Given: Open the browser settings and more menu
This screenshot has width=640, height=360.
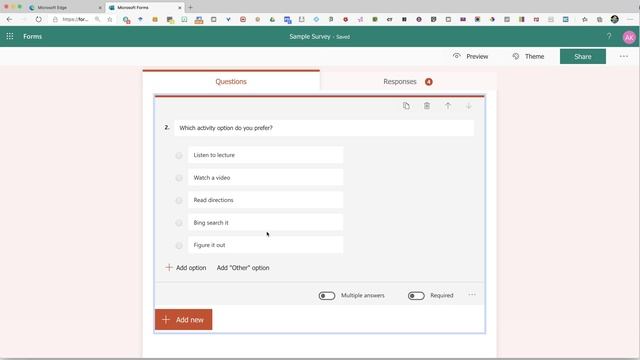Looking at the screenshot, I should coord(631,19).
